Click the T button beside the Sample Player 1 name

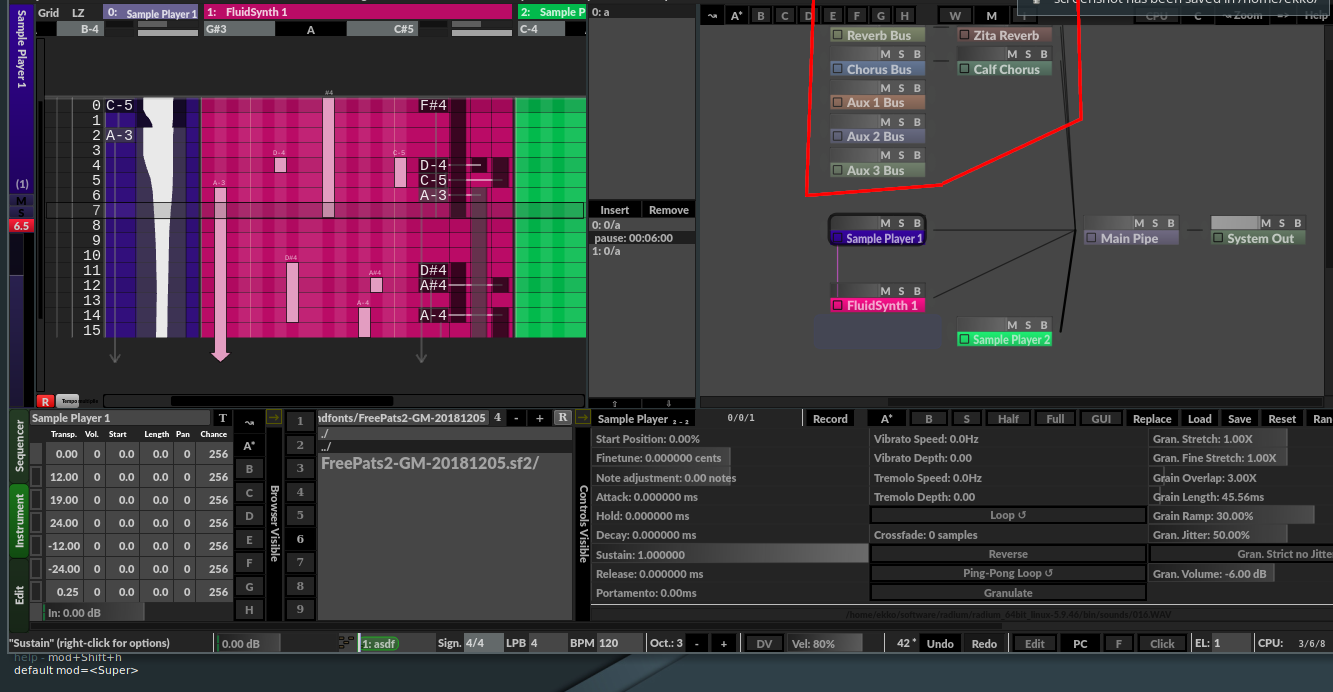[x=222, y=418]
